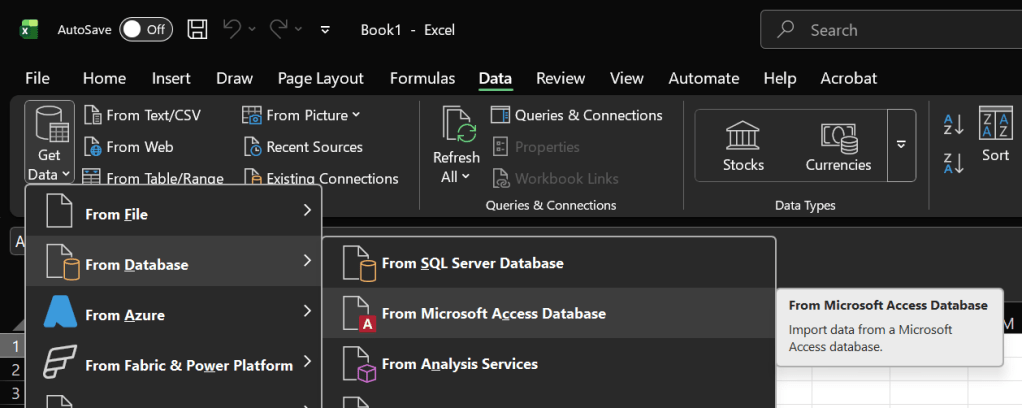Switch to the Insert tab
Viewport: 1022px width, 408px height.
click(x=171, y=79)
